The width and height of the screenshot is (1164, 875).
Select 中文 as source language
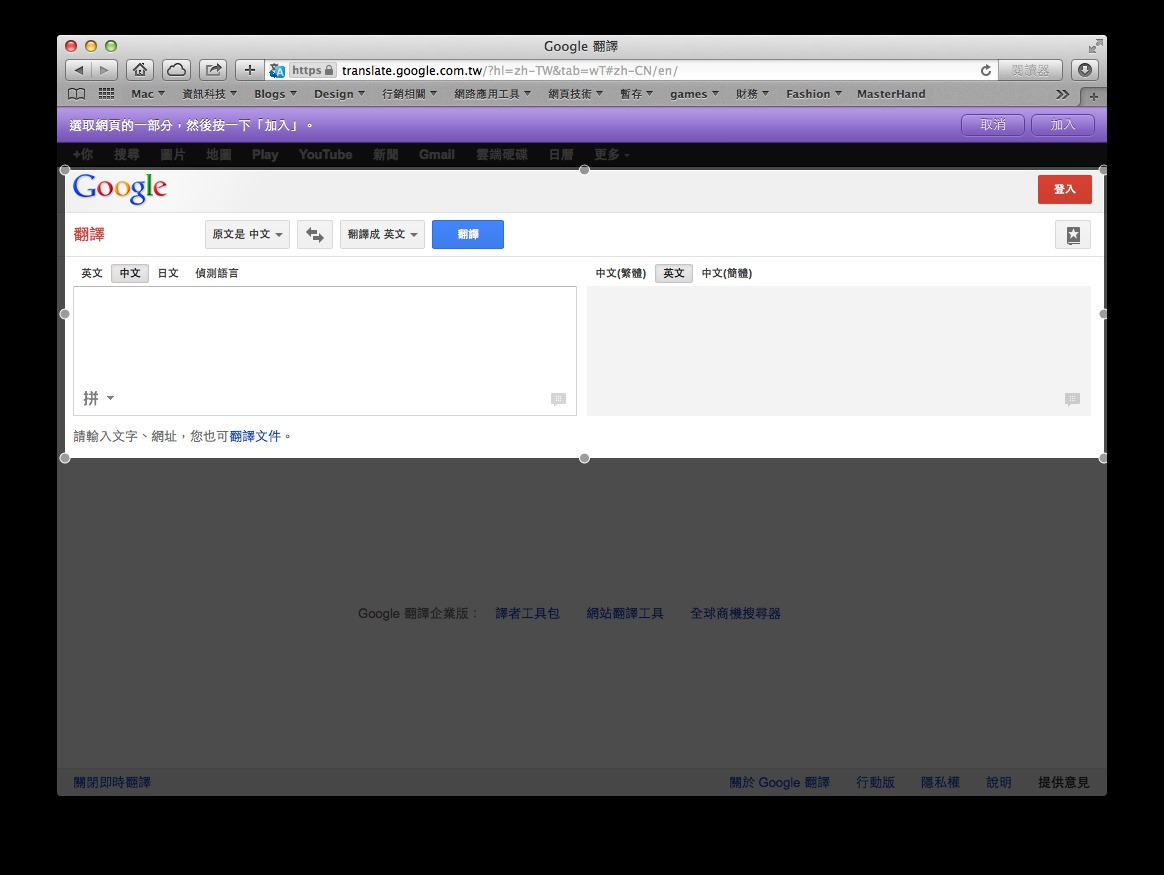(130, 273)
